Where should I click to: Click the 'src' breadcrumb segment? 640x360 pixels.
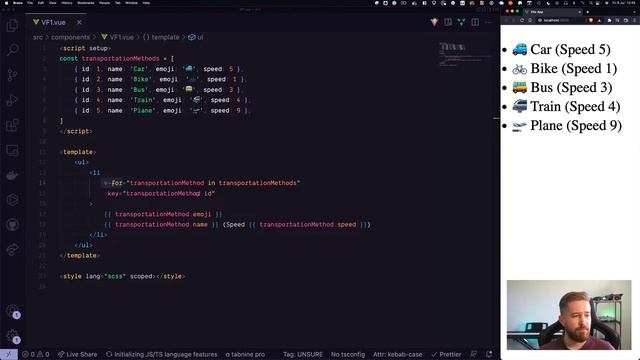(38, 37)
